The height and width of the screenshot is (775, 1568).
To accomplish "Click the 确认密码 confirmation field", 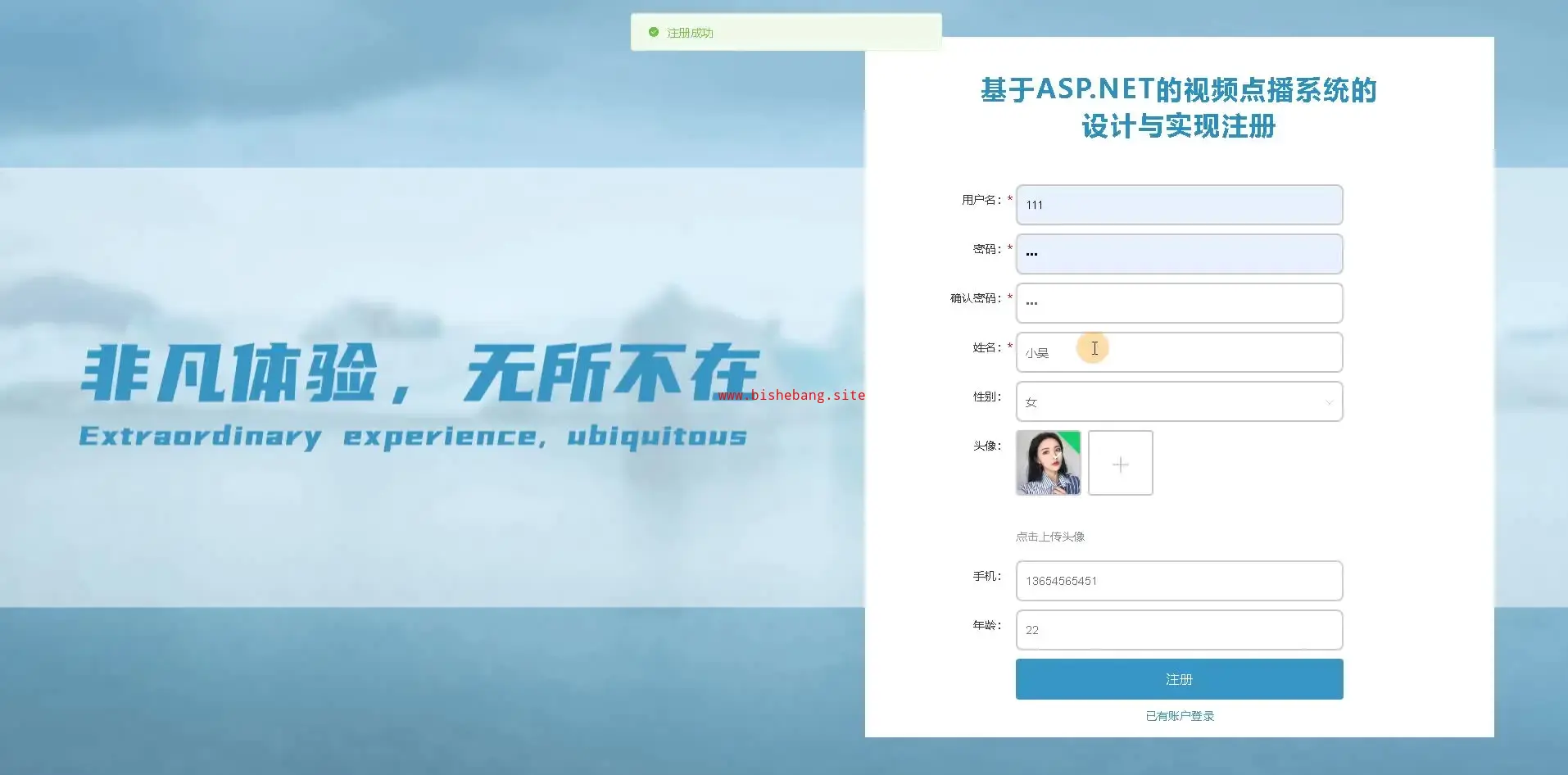I will click(1179, 303).
